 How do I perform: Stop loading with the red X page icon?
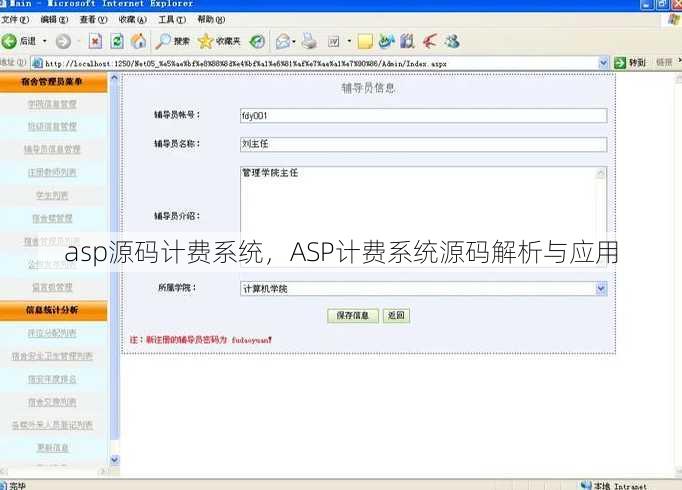tap(95, 41)
